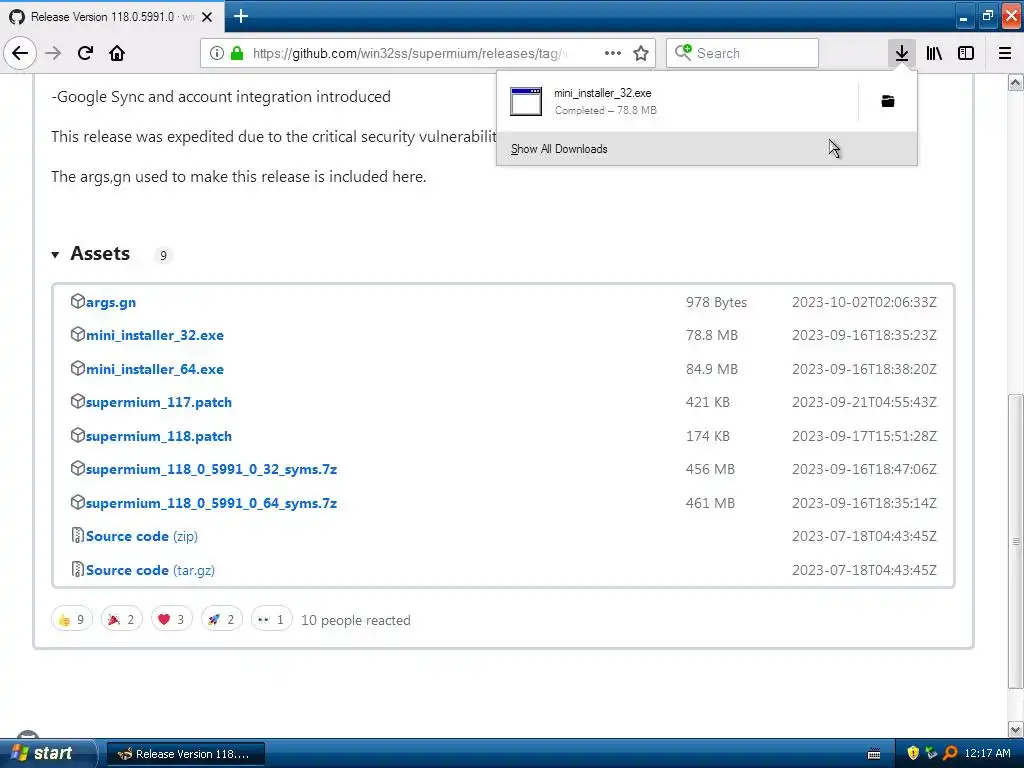This screenshot has width=1024, height=768.
Task: Click the page scrollbar down arrow
Action: coord(1016,729)
